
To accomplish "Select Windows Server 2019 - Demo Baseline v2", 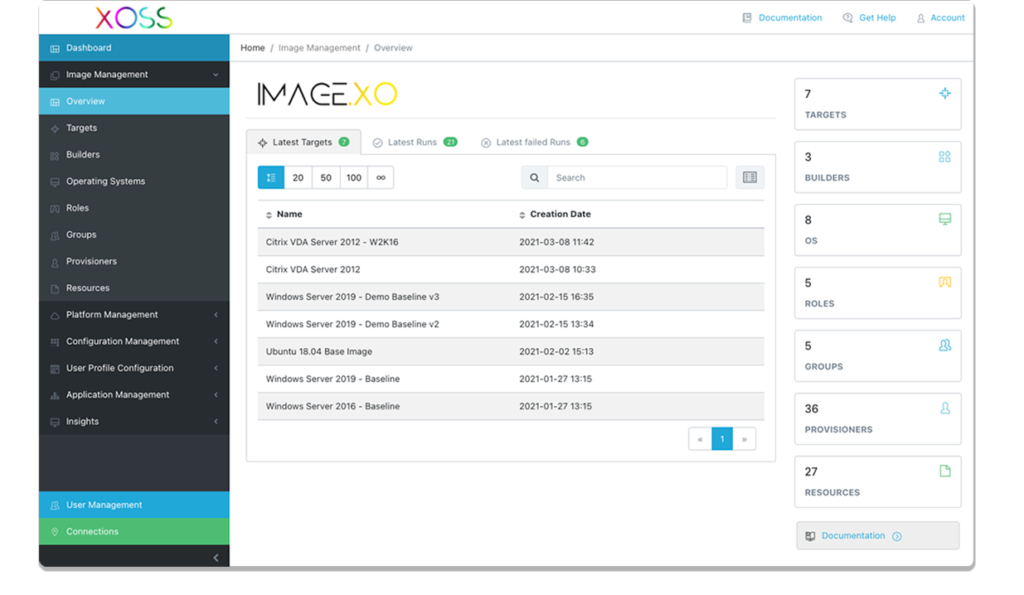I will 511,325.
